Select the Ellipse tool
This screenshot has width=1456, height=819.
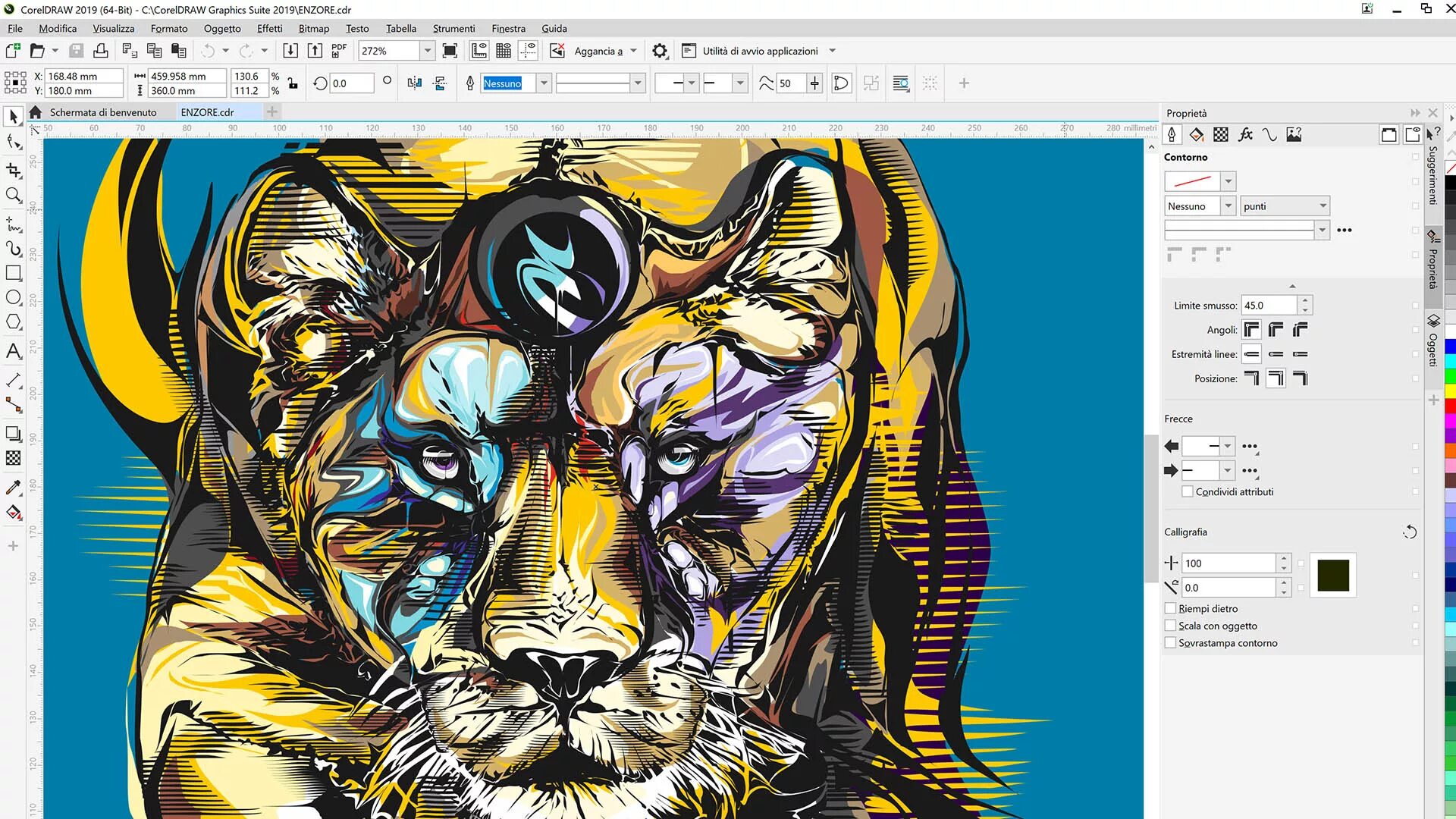click(13, 297)
